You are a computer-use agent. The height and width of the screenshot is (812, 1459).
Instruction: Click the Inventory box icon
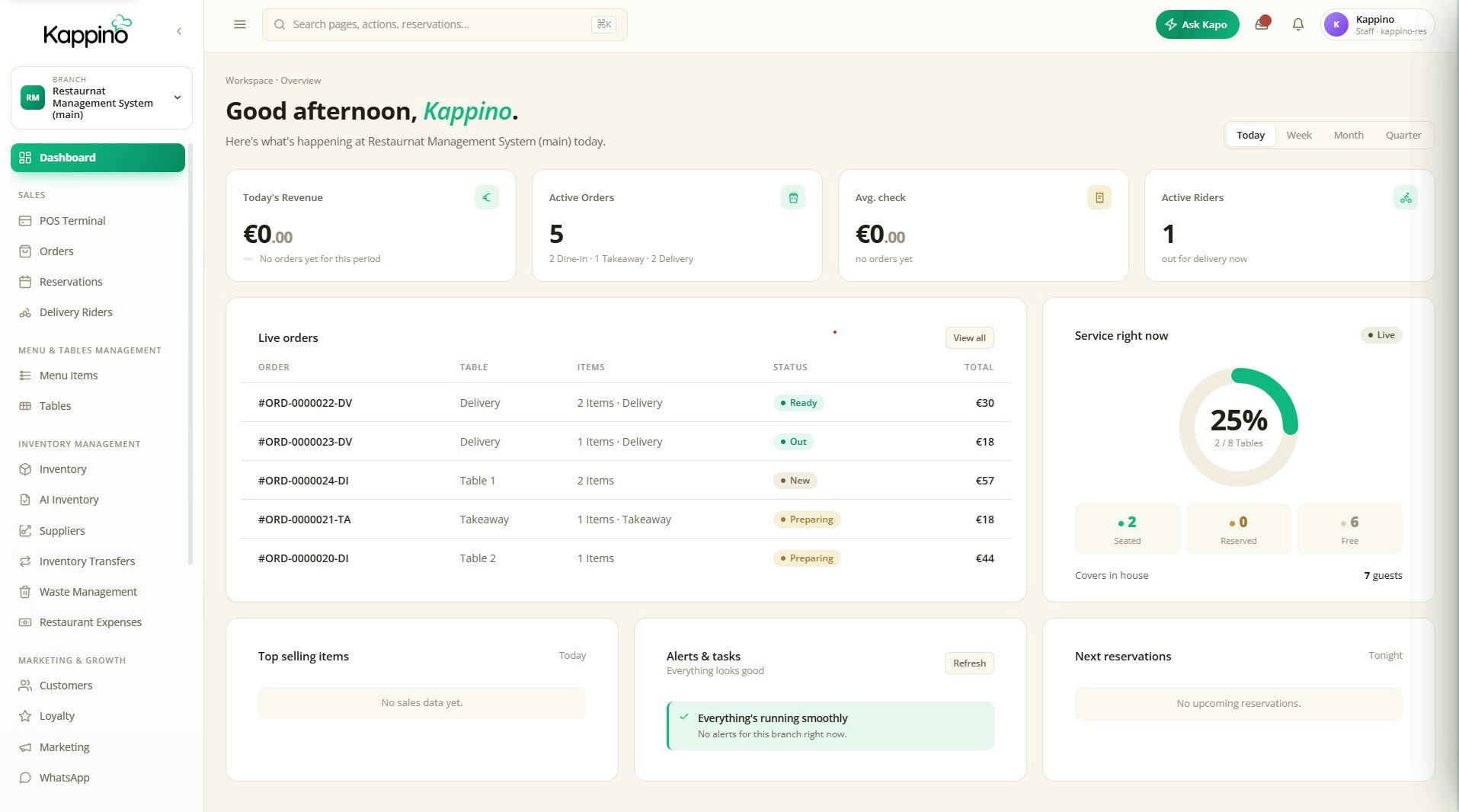pos(25,469)
